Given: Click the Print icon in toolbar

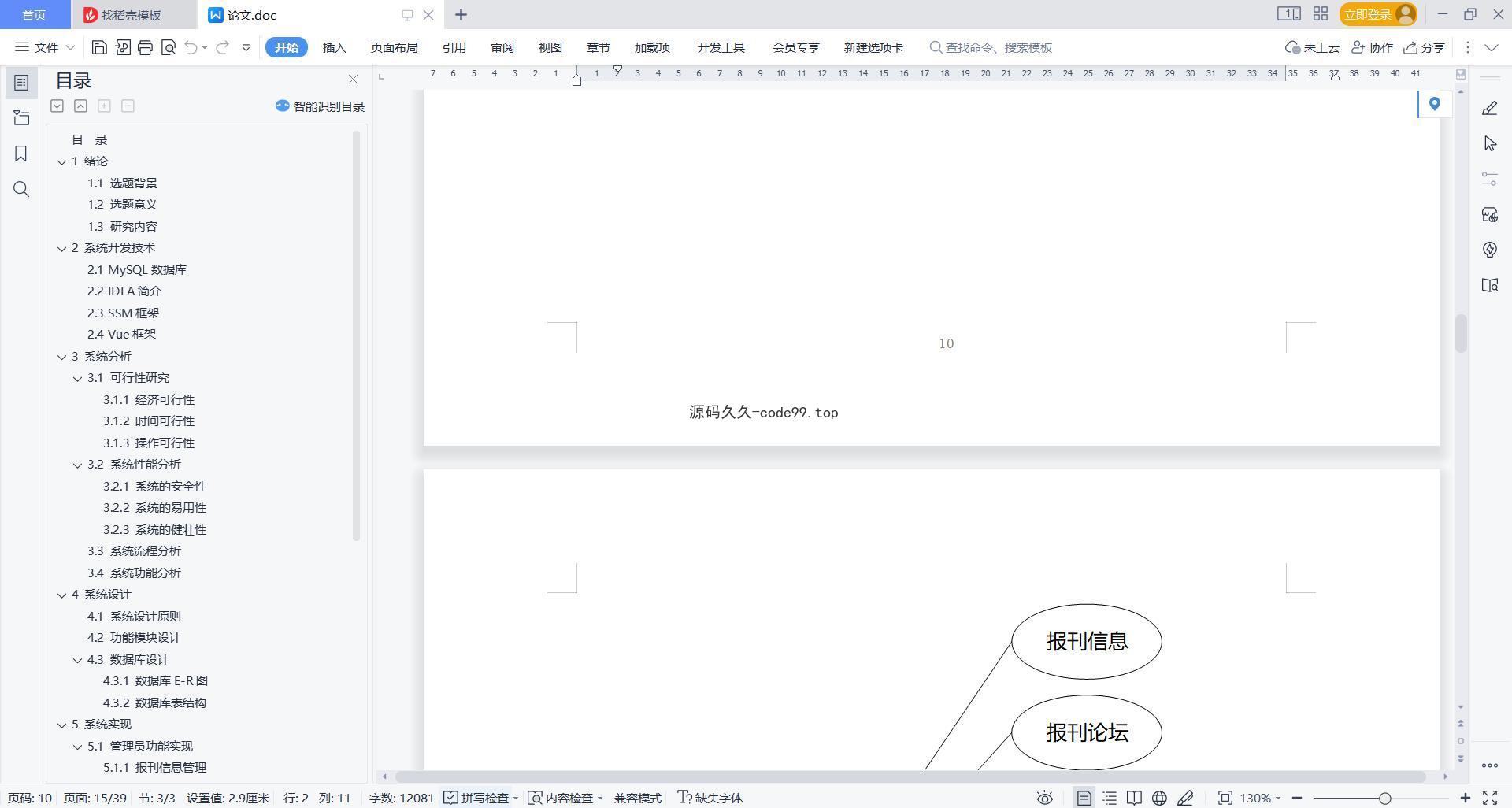Looking at the screenshot, I should click(145, 47).
